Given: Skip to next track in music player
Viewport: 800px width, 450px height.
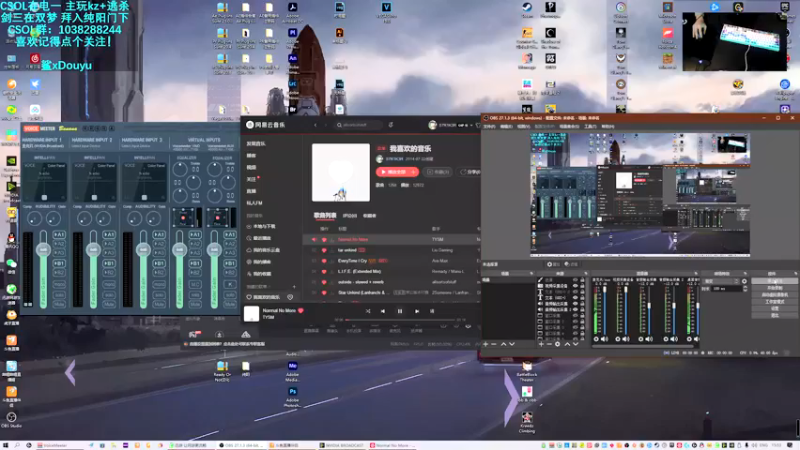Looking at the screenshot, I should [418, 311].
